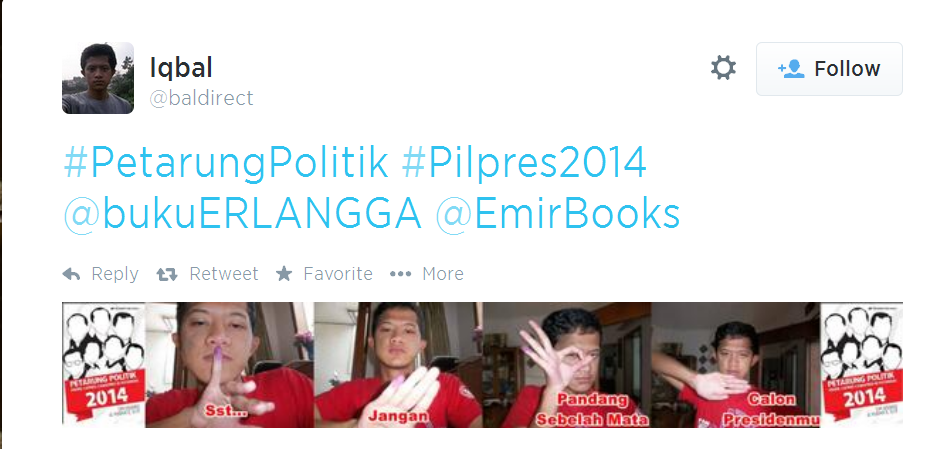Open the photo captioned Sst...
This screenshot has height=449, width=938.
(230, 365)
